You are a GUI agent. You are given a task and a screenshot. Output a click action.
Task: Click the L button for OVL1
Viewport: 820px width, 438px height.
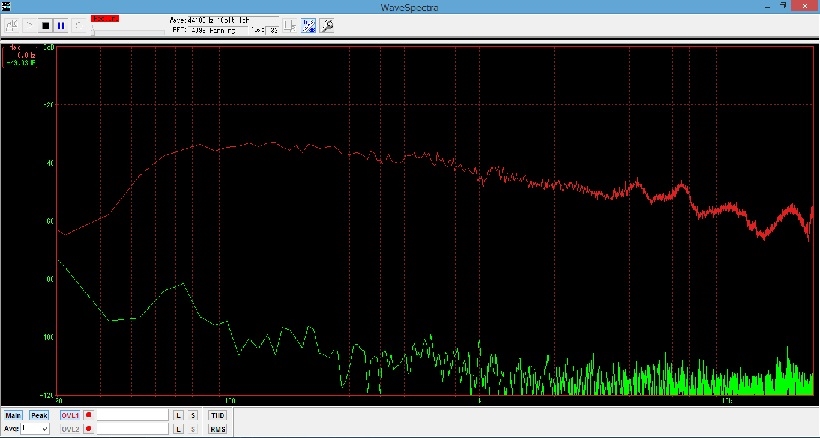[x=178, y=415]
